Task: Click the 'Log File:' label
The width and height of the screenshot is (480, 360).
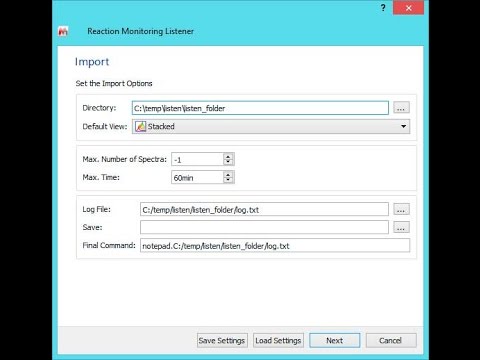Action: (96, 209)
